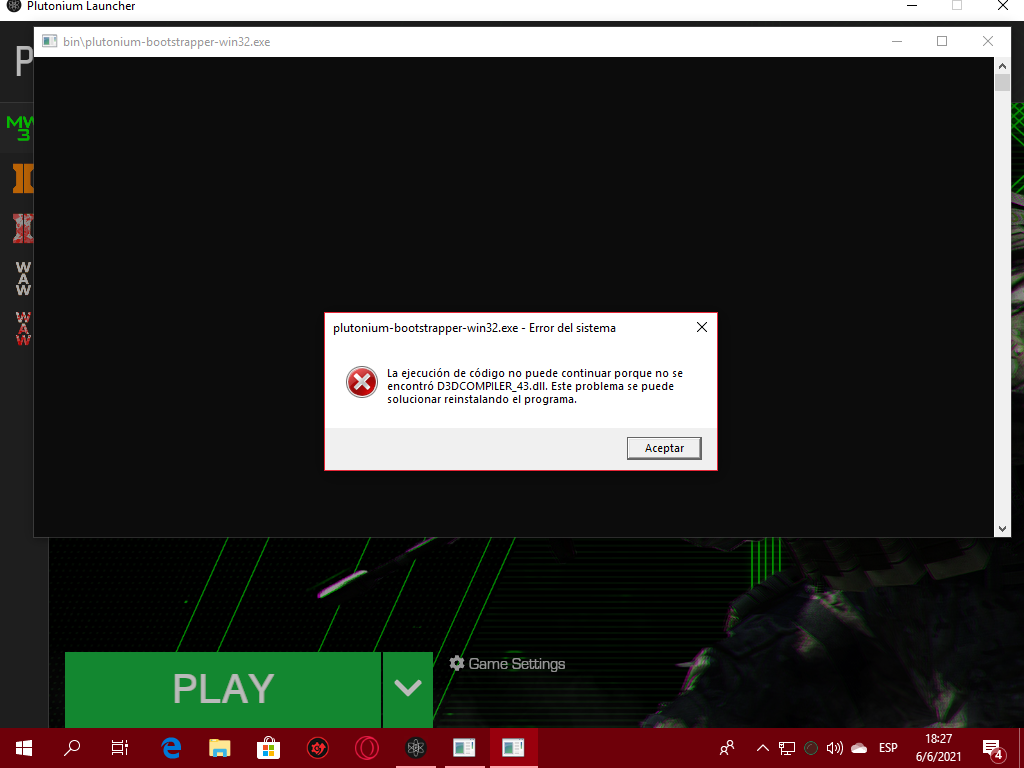Click Aceptar in the error dialog
Viewport: 1024px width, 768px height.
(x=664, y=448)
